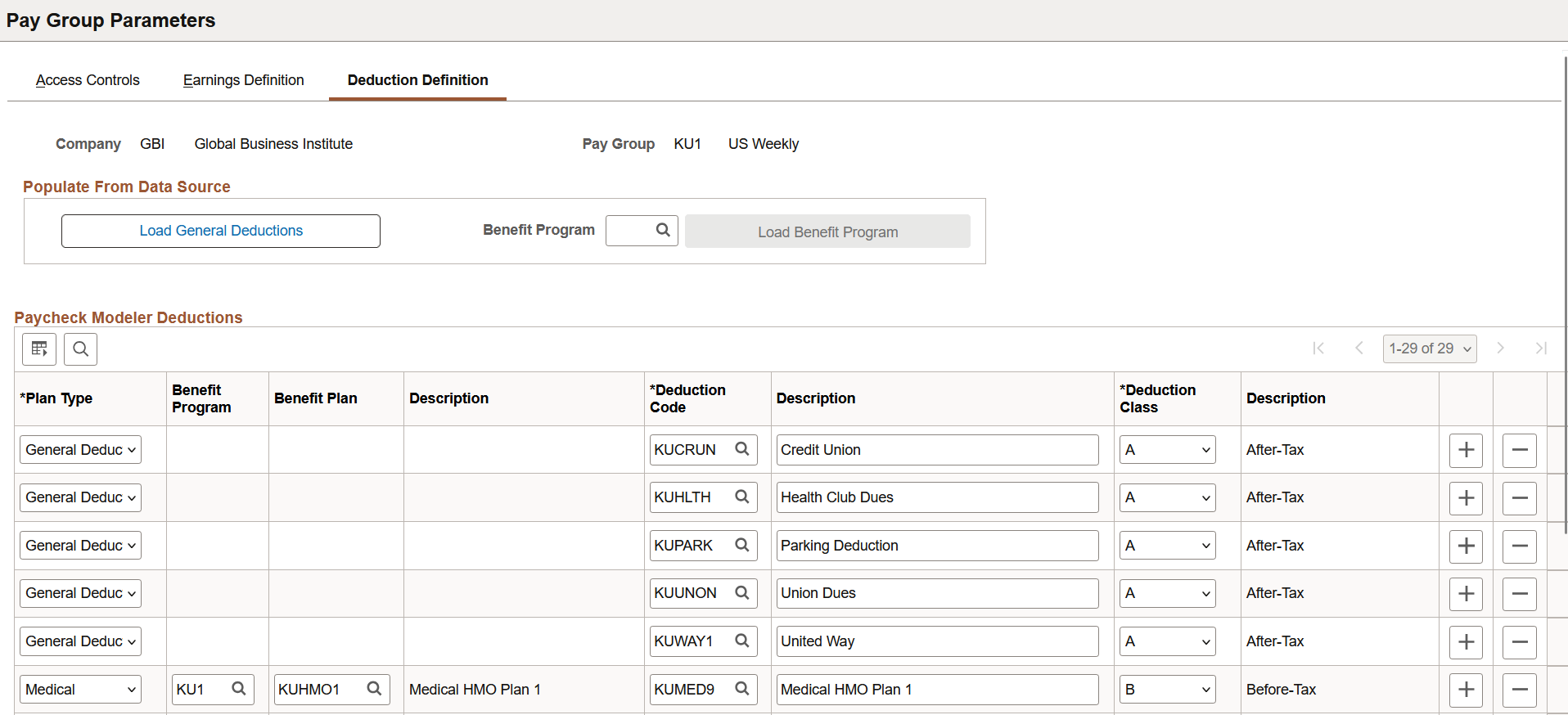Add a row after Union Dues
This screenshot has height=715, width=1568.
pos(1466,593)
